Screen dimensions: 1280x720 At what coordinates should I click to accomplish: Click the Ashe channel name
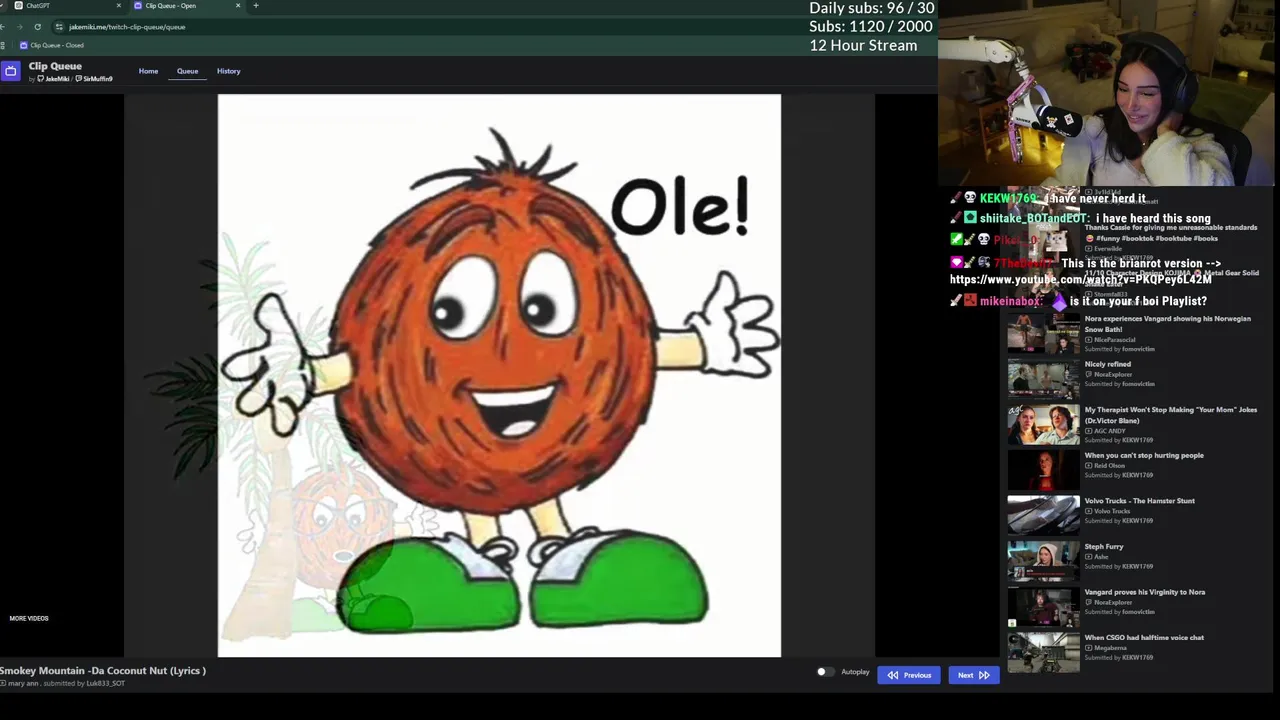coord(1101,557)
